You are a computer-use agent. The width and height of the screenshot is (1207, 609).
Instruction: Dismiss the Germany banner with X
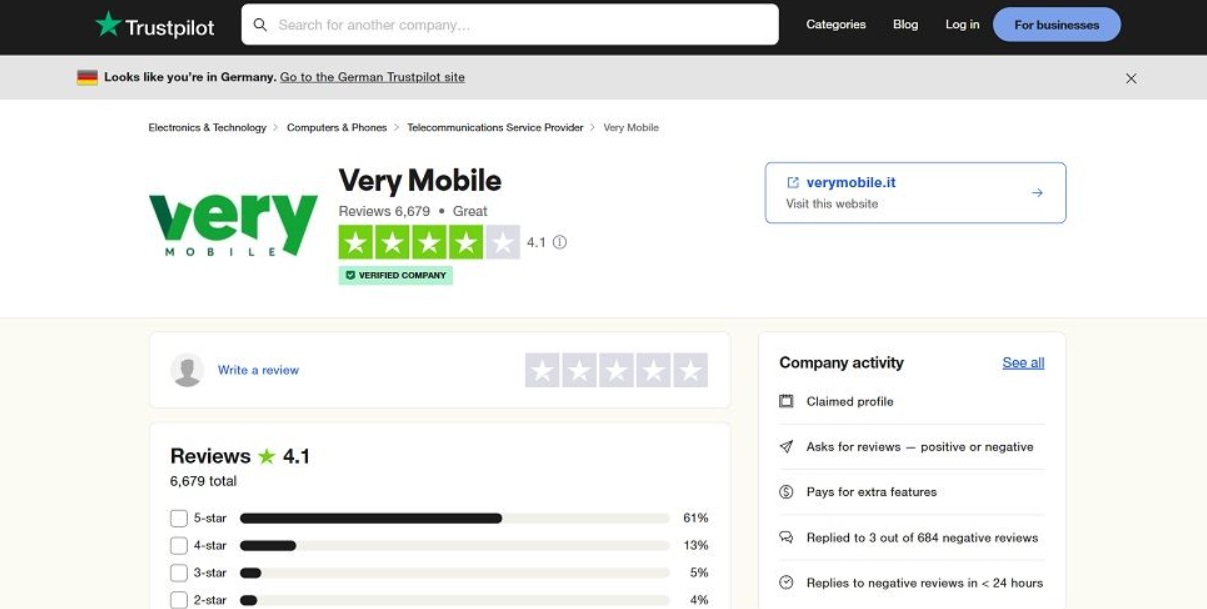point(1131,78)
